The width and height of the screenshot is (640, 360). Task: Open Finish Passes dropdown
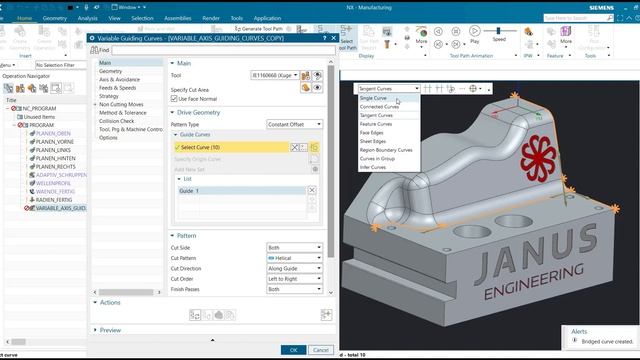tap(294, 289)
